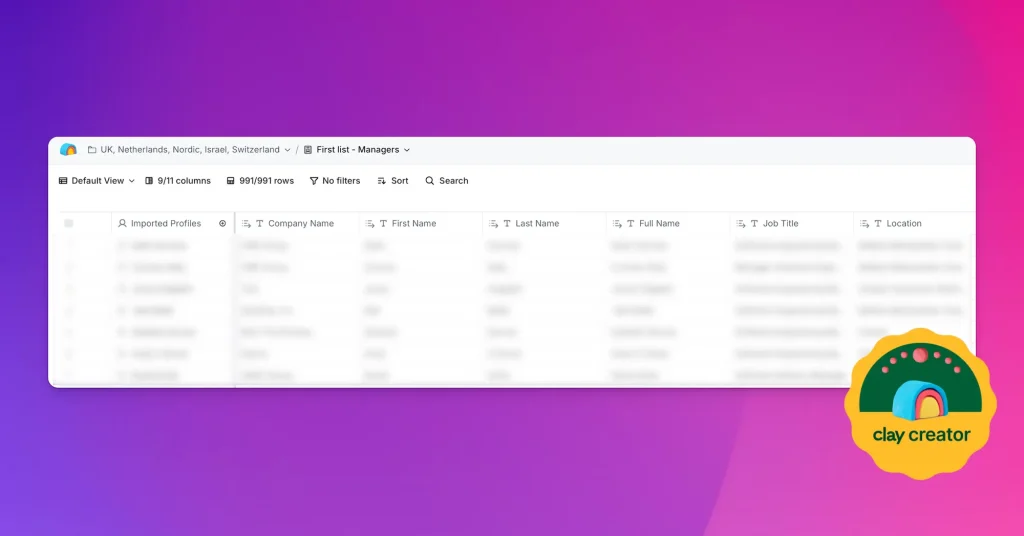Click the No filters button
The height and width of the screenshot is (536, 1024).
click(335, 181)
